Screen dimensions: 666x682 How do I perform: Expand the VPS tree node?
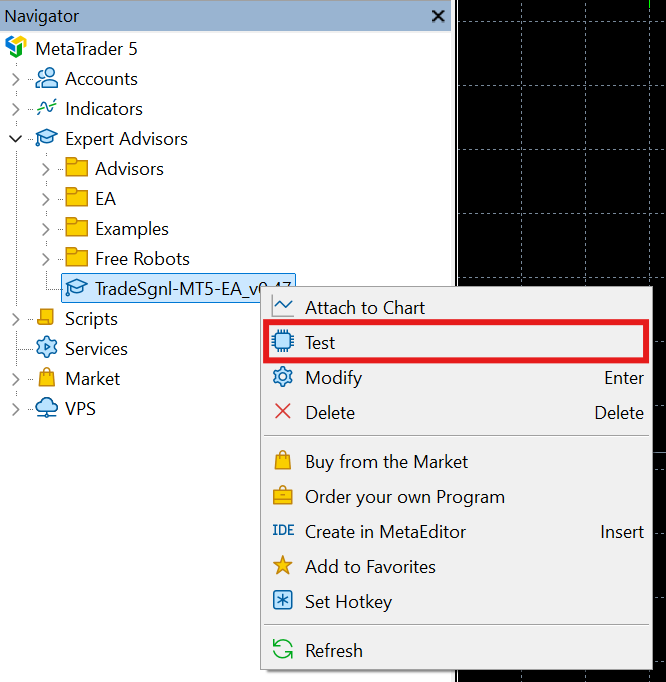[16, 409]
